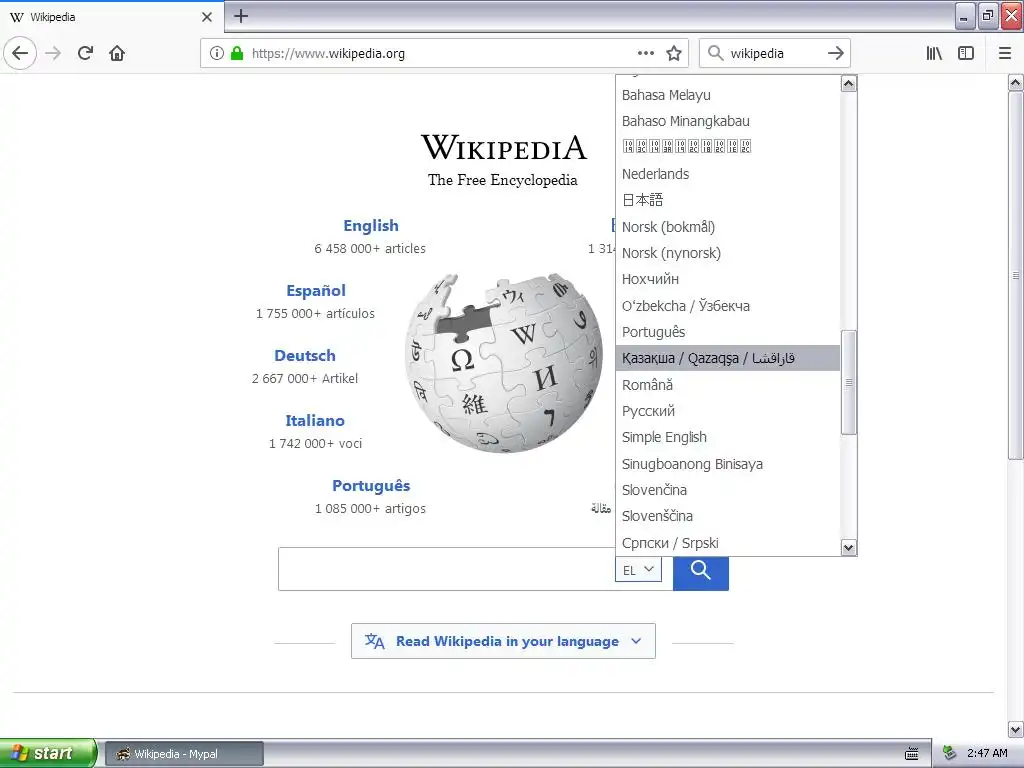Click the Wikipedia - Mypal taskbar item

pos(184,754)
